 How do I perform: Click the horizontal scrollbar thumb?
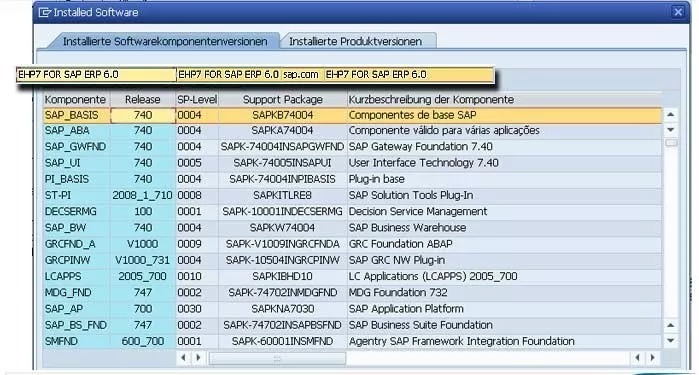pyautogui.click(x=277, y=358)
